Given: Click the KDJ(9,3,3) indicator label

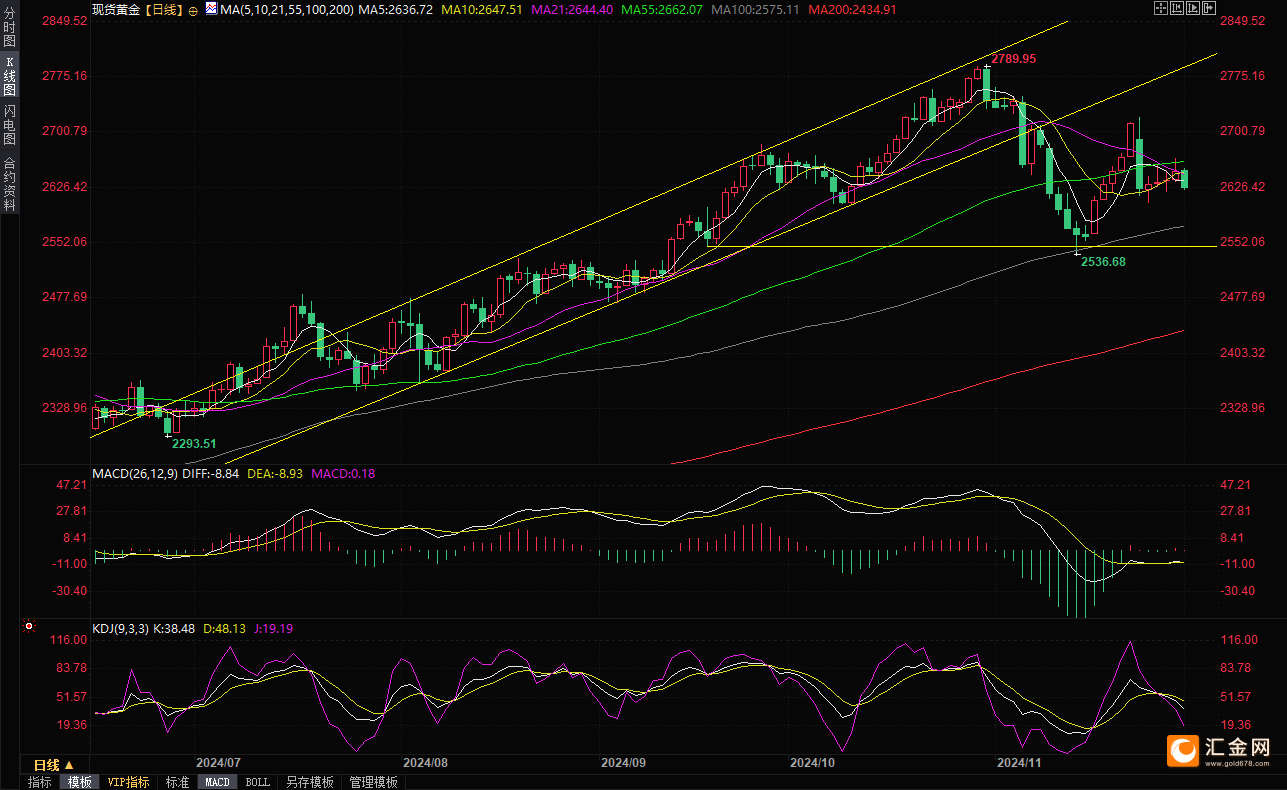Looking at the screenshot, I should (119, 629).
